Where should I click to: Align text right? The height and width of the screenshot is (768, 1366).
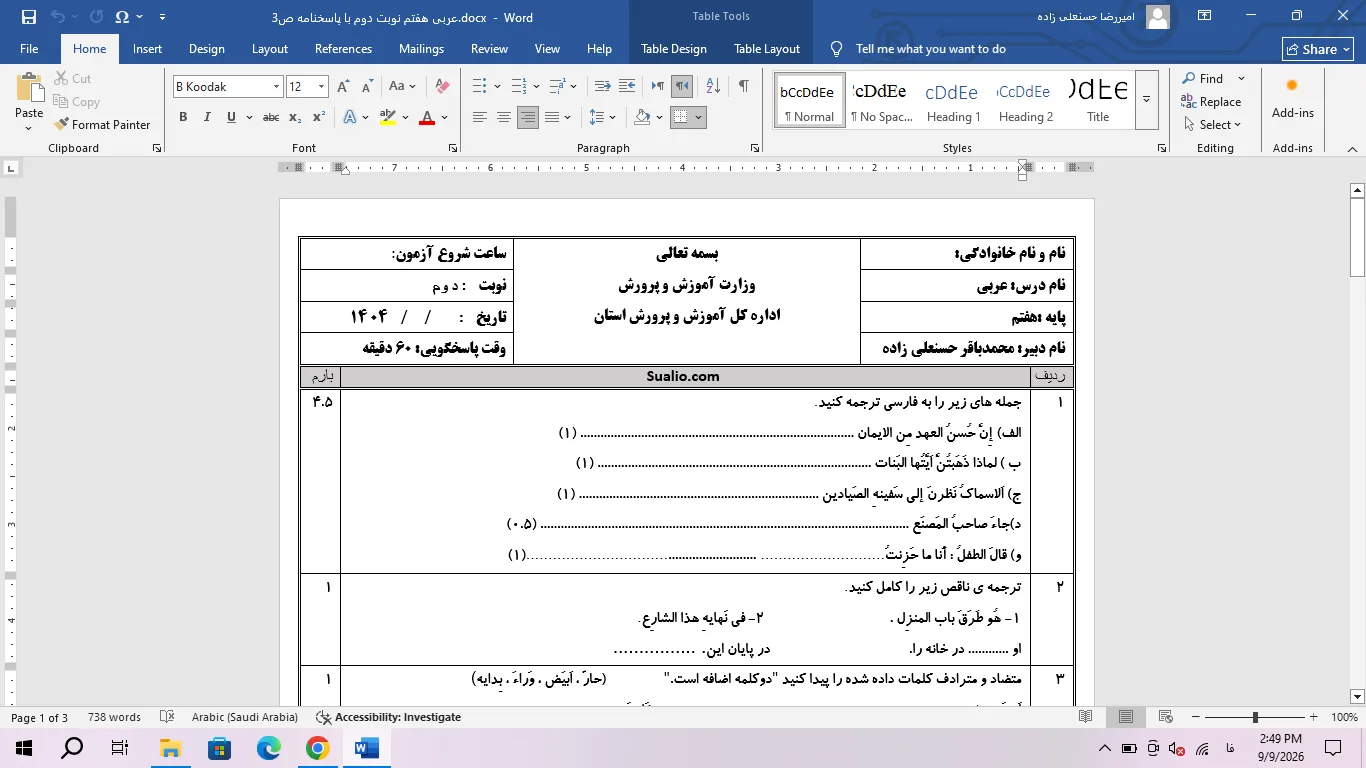[x=528, y=117]
